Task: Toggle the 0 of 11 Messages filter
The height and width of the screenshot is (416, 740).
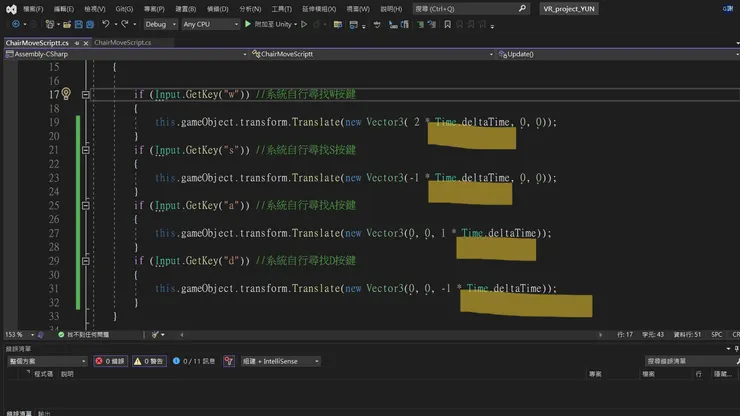Action: coord(194,361)
